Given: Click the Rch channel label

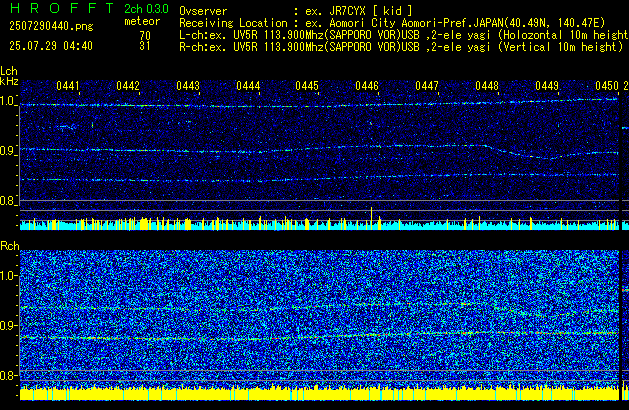Looking at the screenshot, I should 10,246.
